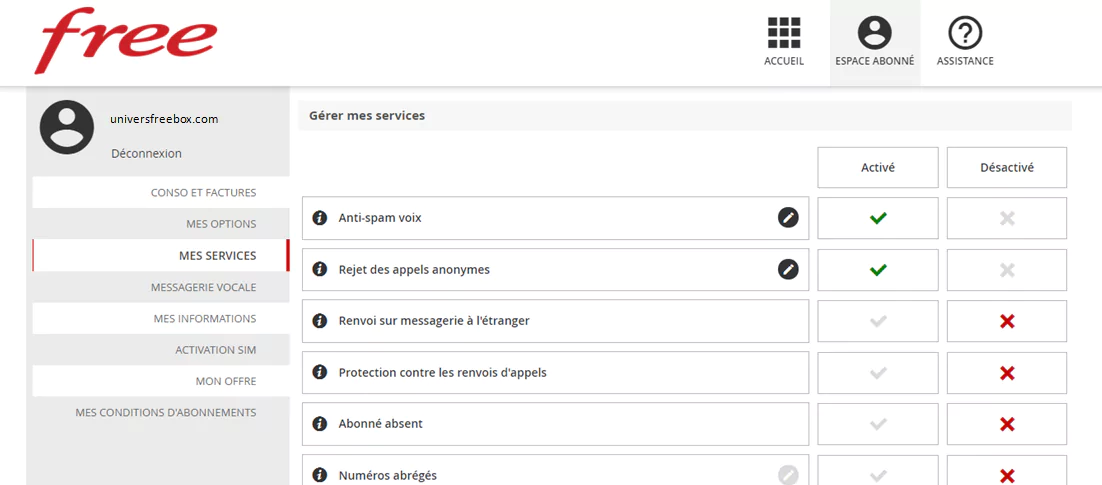Go to Messagerie Vocale section
1102x485 pixels.
203,287
